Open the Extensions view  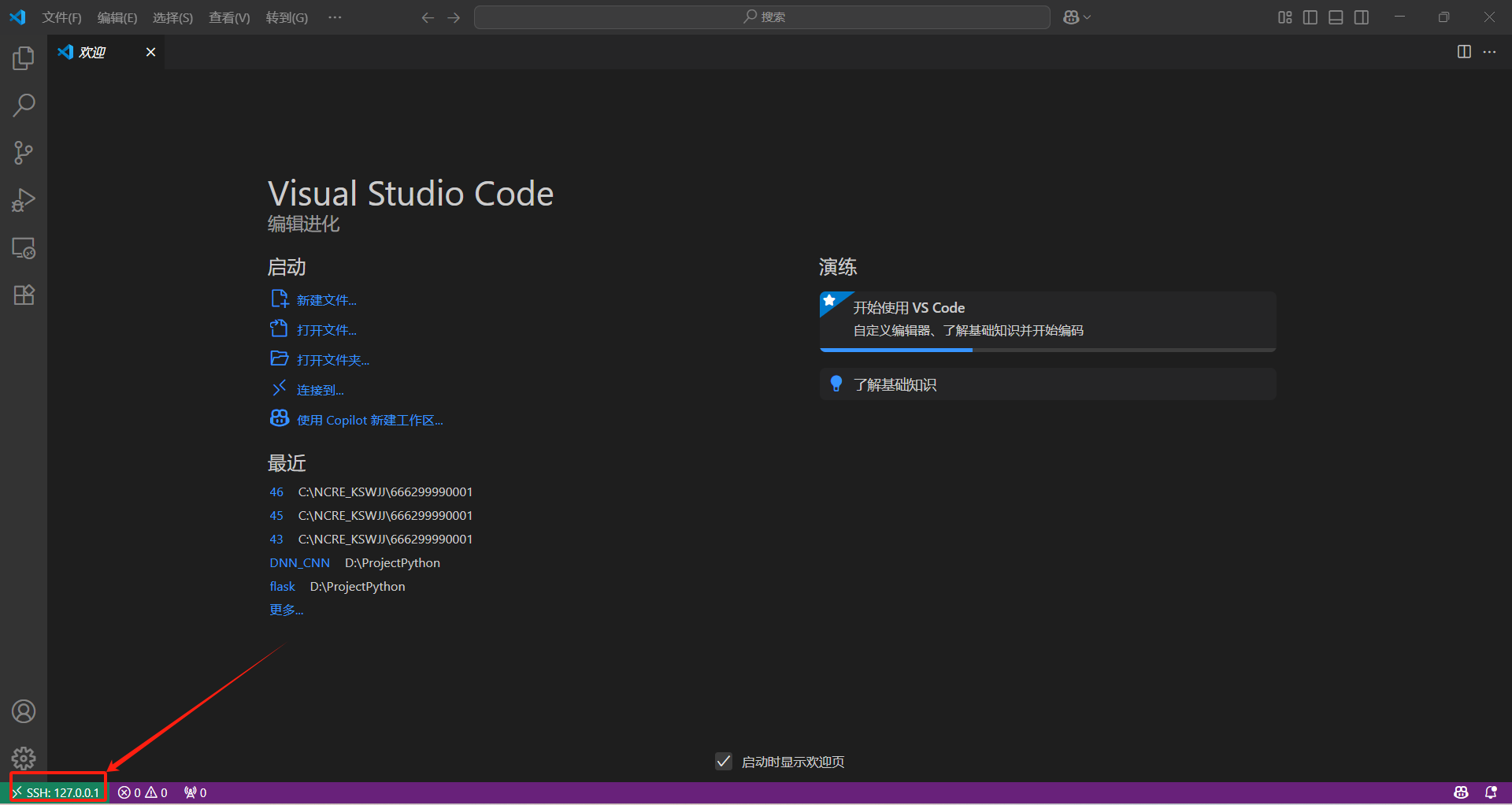tap(24, 295)
